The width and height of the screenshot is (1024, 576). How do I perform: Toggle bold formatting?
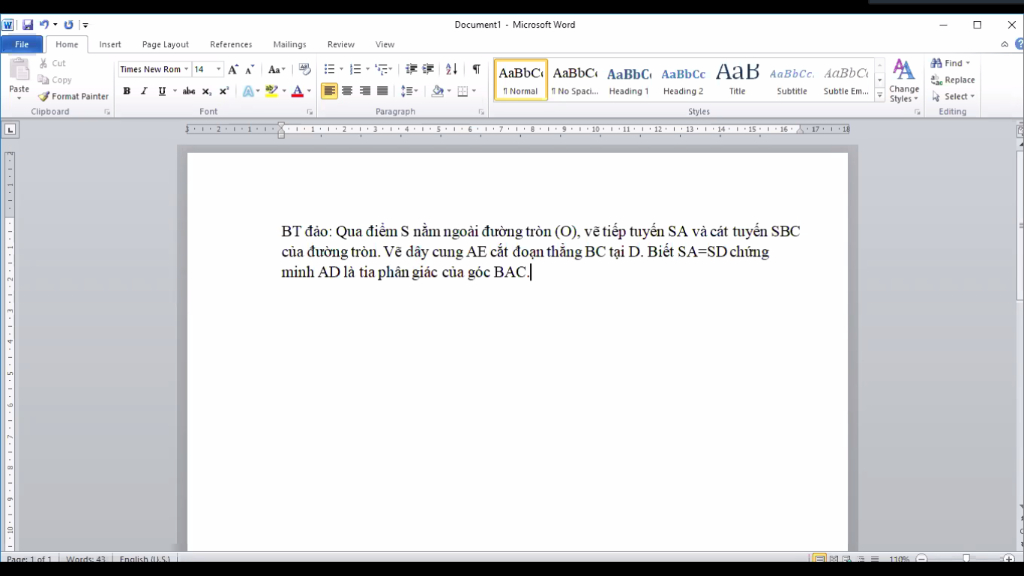(x=127, y=91)
